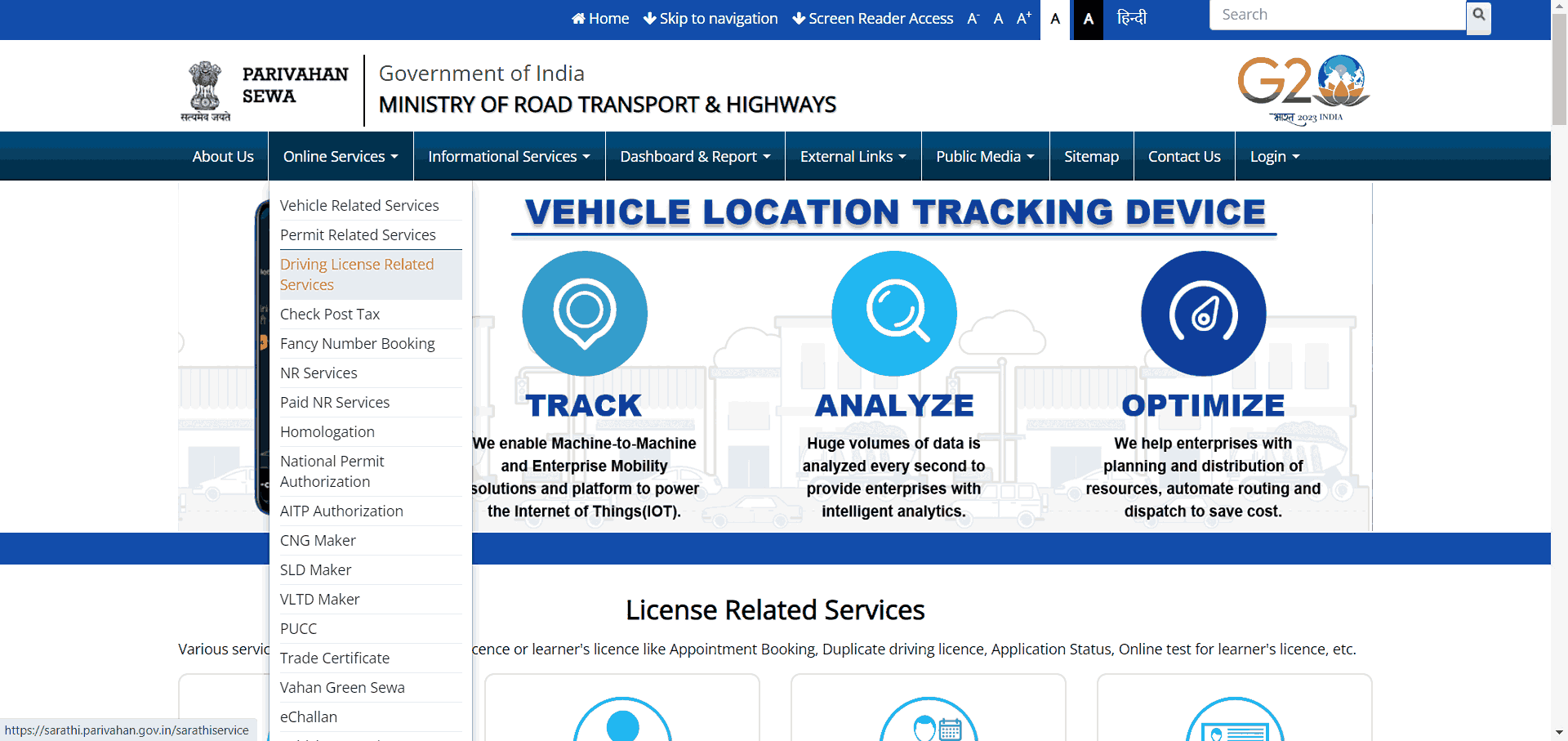Go to Home link in top bar
This screenshot has height=741, width=1568.
point(600,18)
